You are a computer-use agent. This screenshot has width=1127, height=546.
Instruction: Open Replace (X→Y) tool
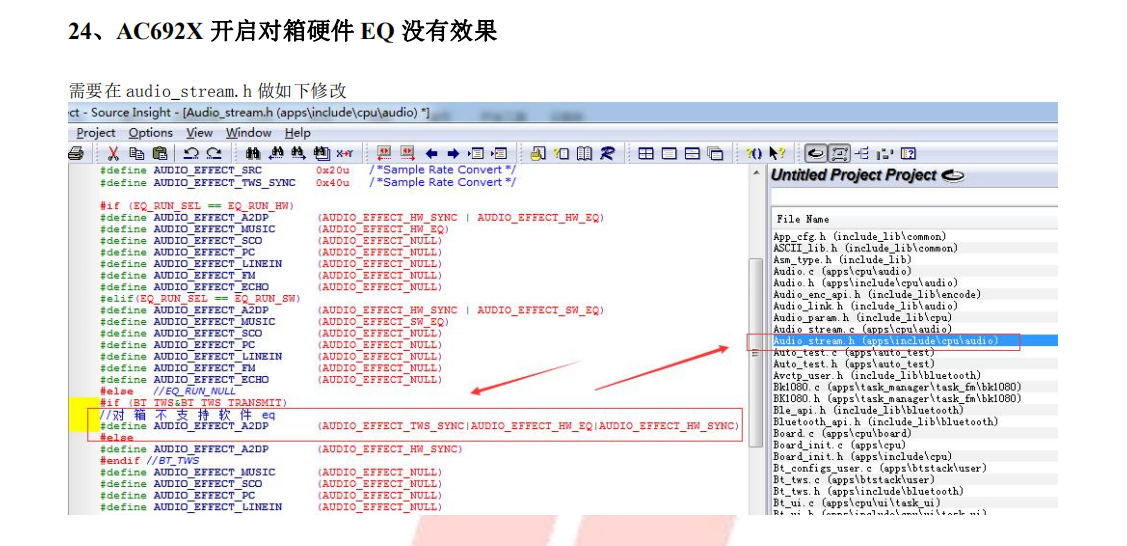[x=345, y=153]
